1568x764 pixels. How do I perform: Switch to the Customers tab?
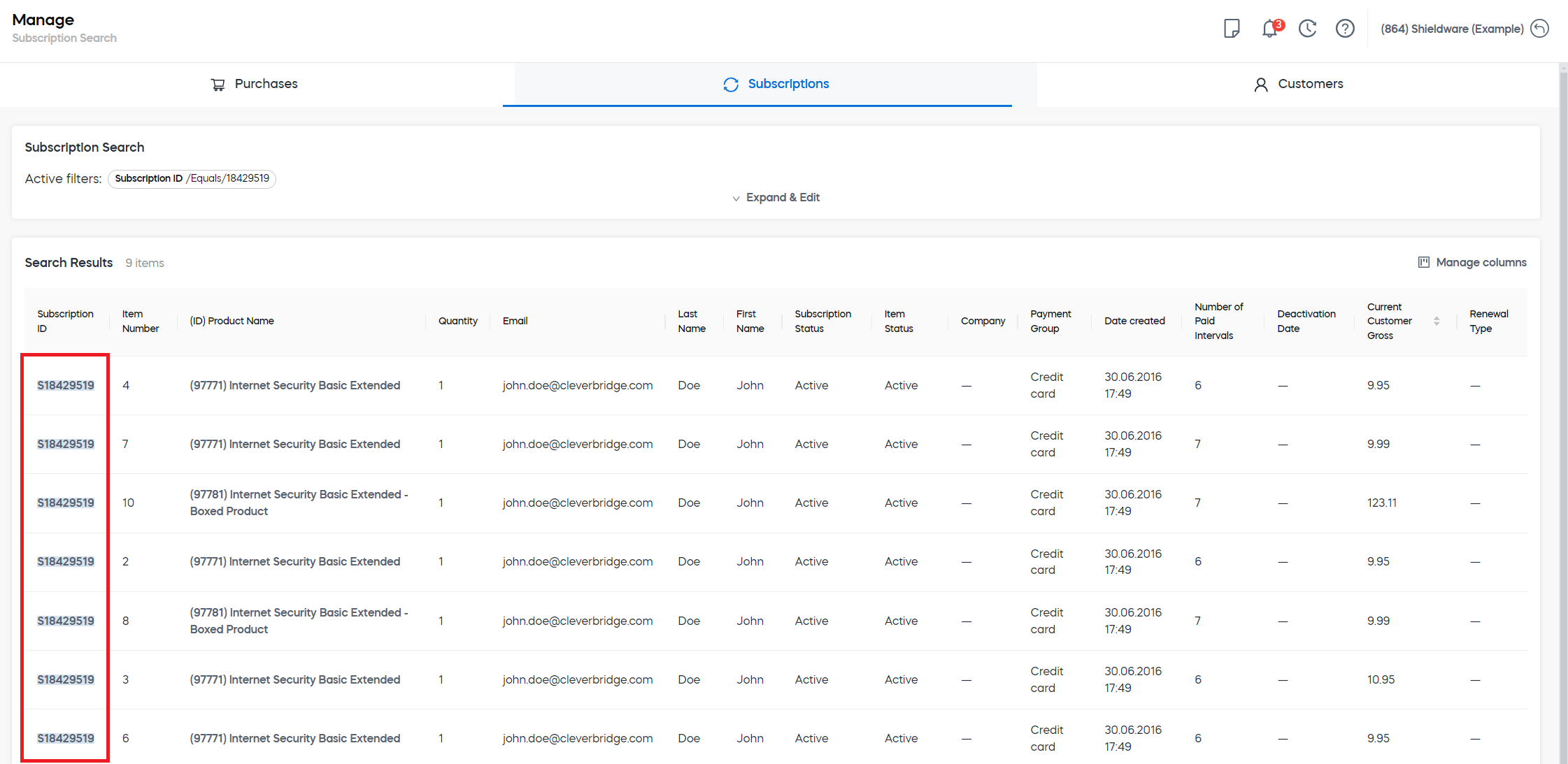pos(1298,85)
